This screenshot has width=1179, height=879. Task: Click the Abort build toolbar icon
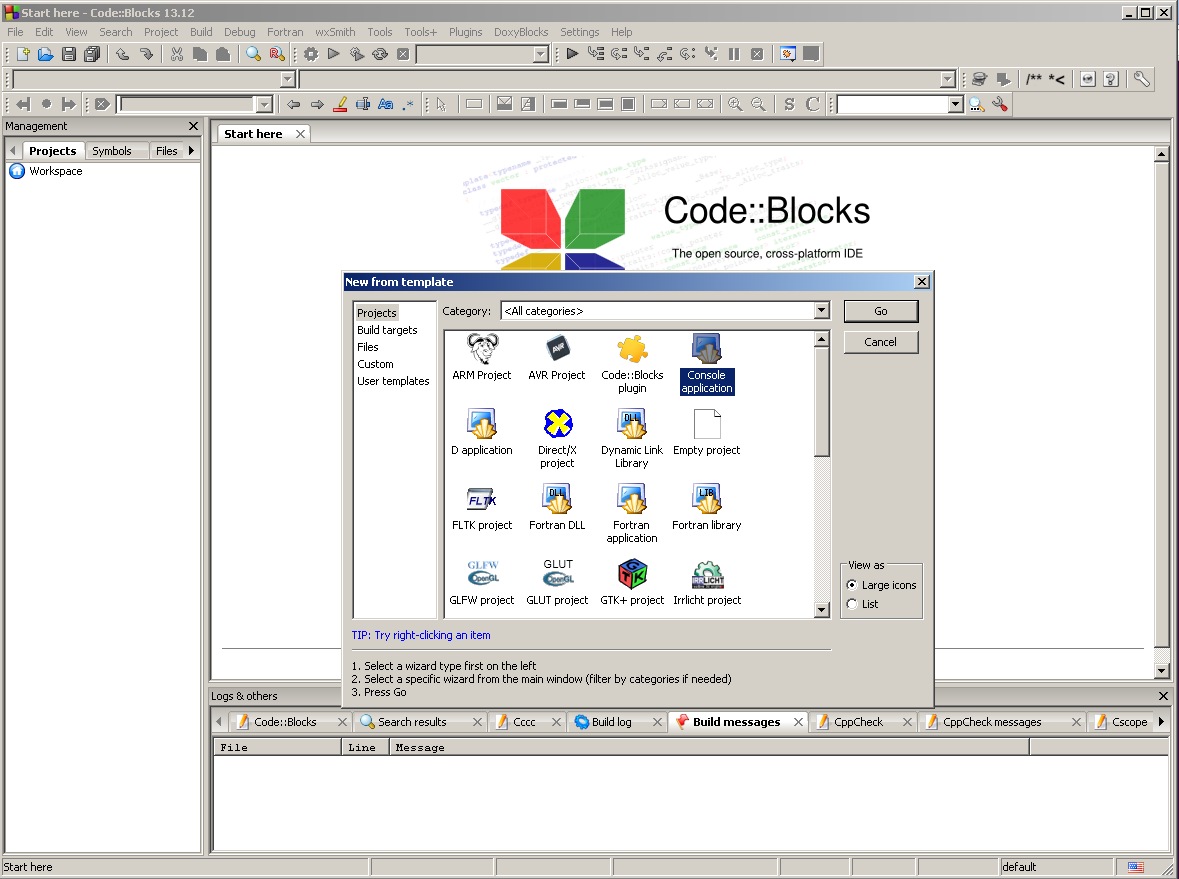point(402,54)
